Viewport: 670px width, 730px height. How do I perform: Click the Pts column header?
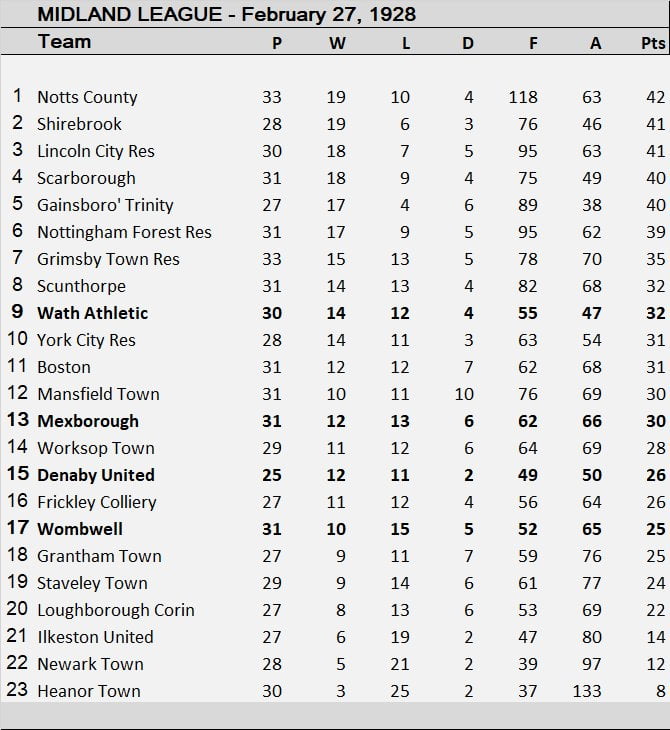tap(652, 43)
